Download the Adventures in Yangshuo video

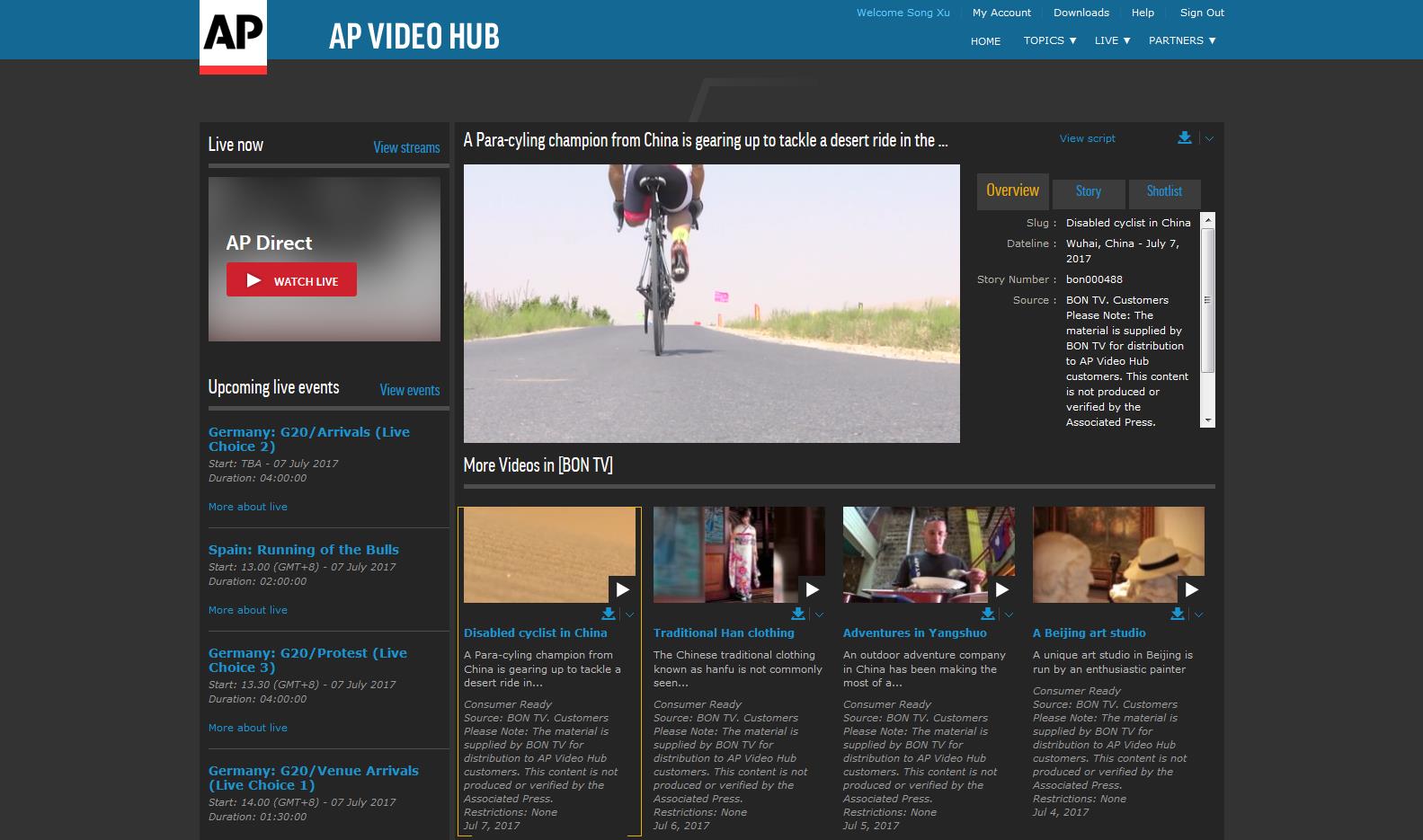[x=988, y=614]
